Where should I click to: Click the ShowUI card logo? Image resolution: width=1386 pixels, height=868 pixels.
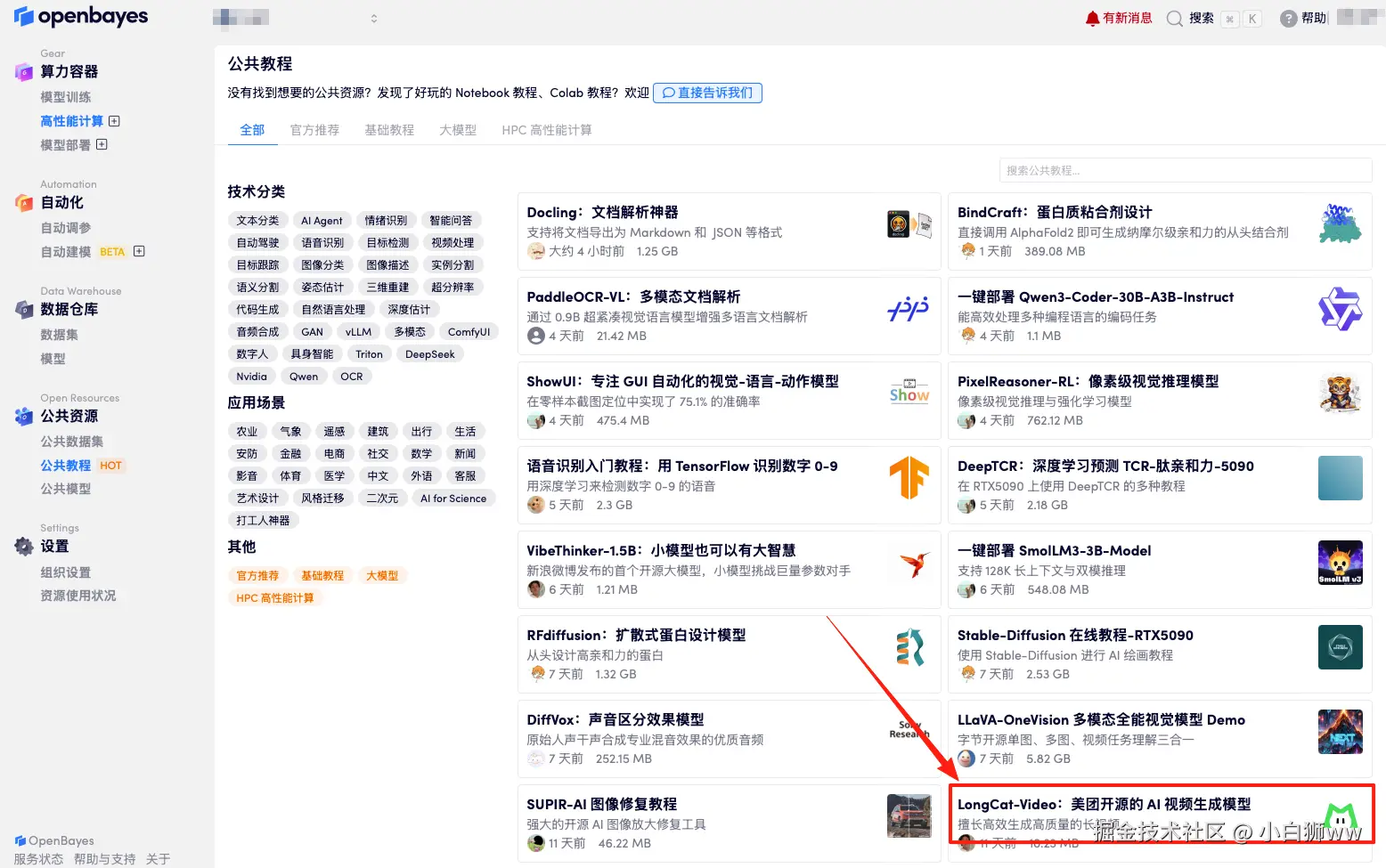[909, 393]
